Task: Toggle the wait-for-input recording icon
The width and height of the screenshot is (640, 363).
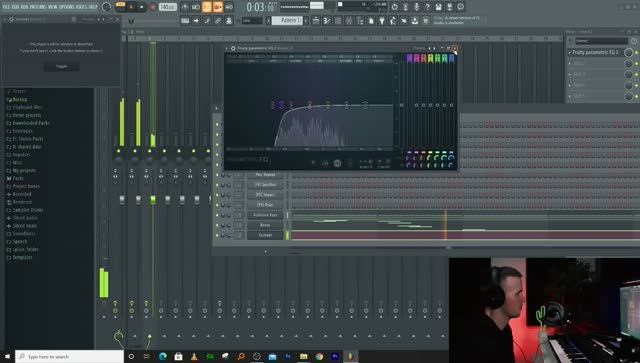Action: pos(196,7)
